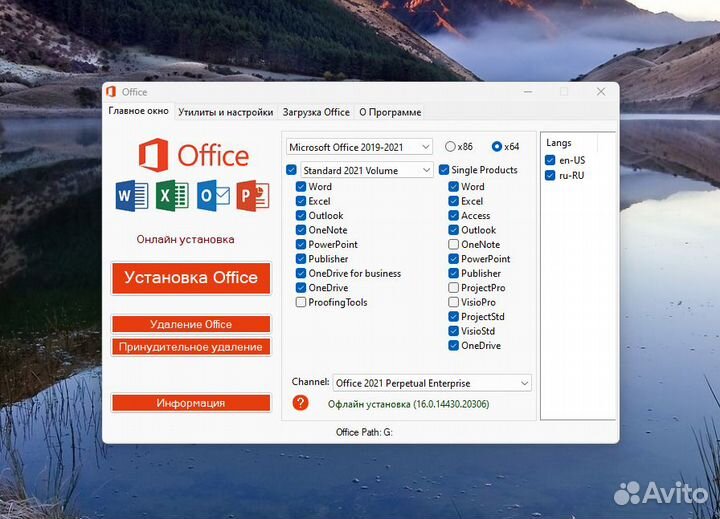The height and width of the screenshot is (519, 720).
Task: Uncheck Access under Single Products
Action: point(453,215)
